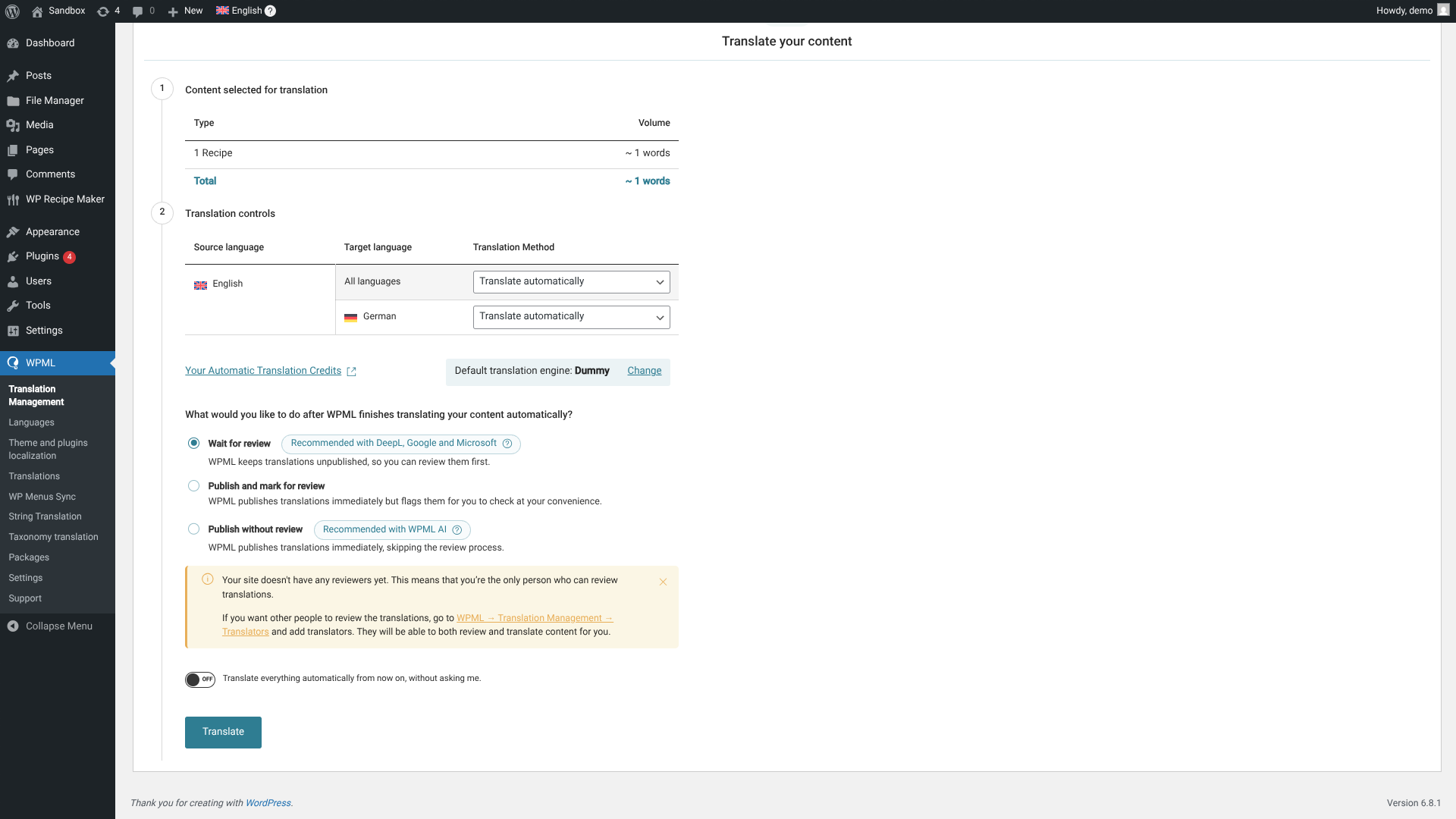Open the demo user avatar

click(x=1443, y=11)
